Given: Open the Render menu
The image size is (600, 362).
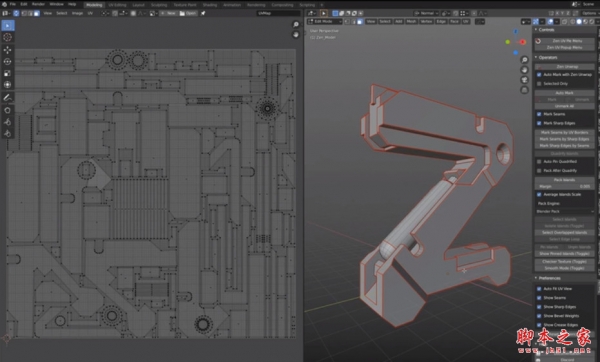Looking at the screenshot, I should [38, 4].
